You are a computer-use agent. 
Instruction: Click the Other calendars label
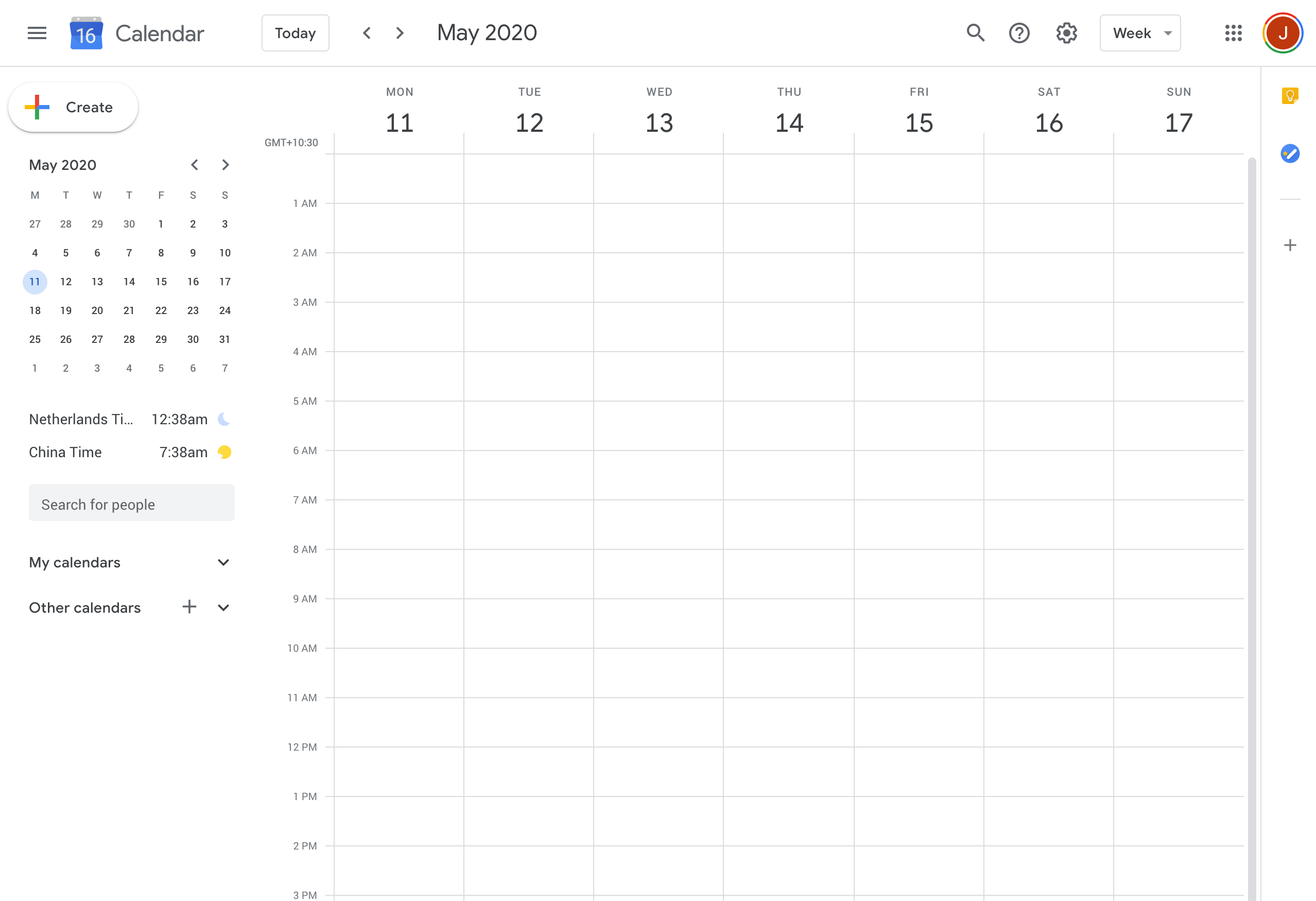point(85,608)
